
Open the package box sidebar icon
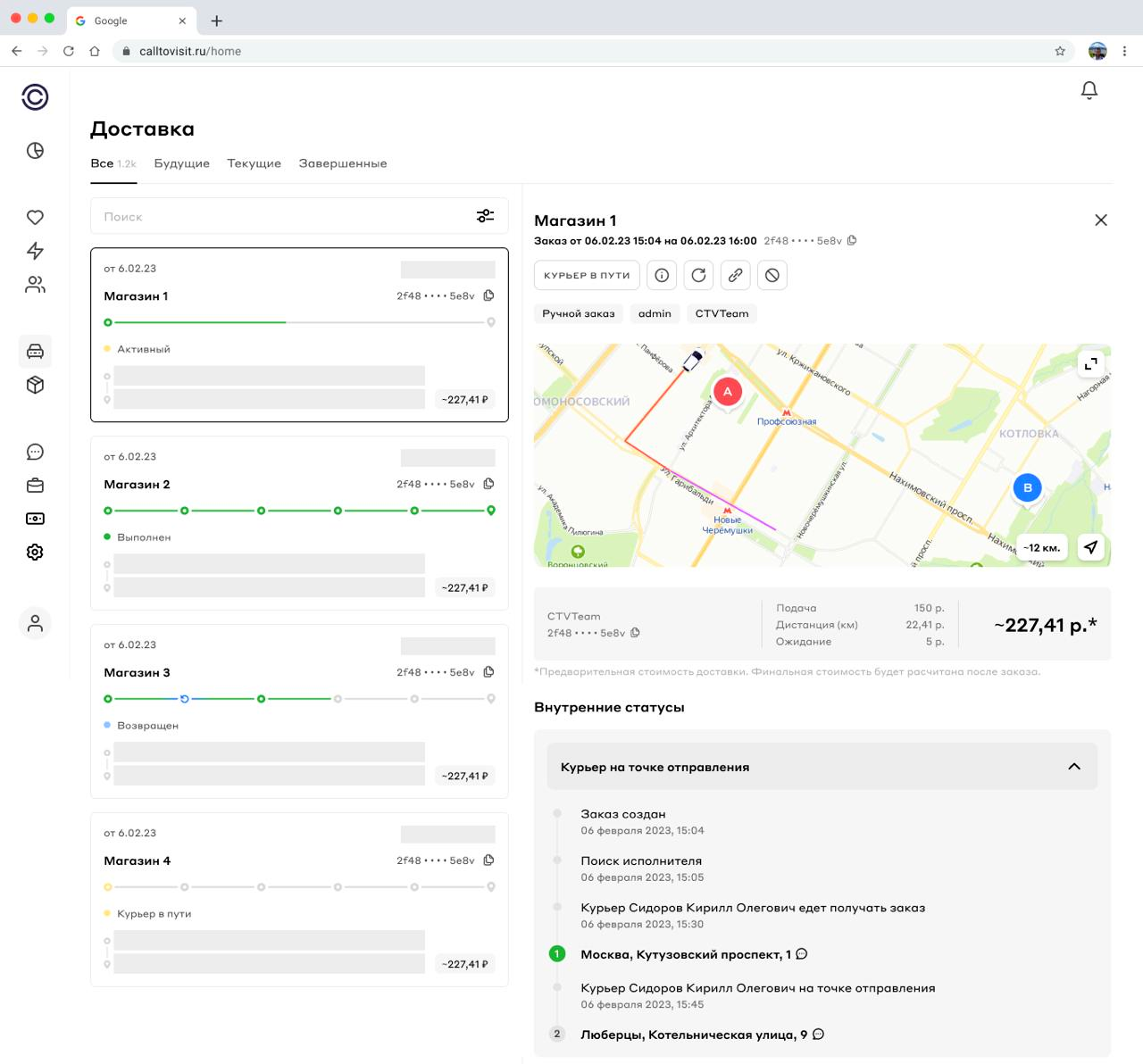click(35, 385)
